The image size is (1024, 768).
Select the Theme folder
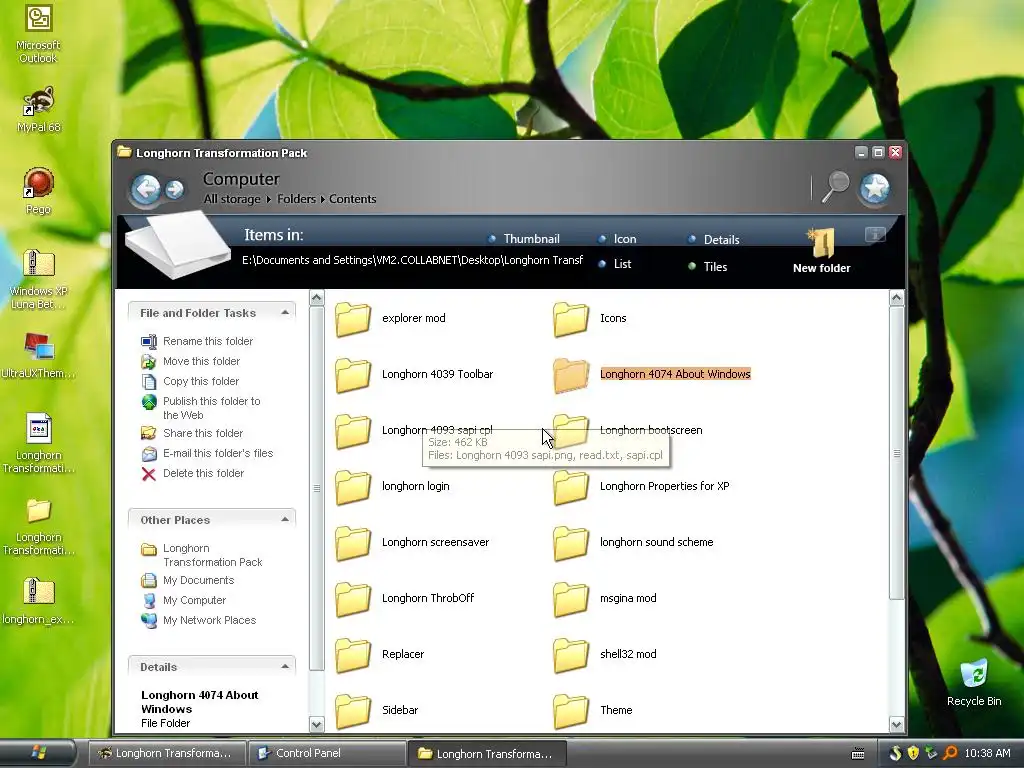pyautogui.click(x=593, y=711)
